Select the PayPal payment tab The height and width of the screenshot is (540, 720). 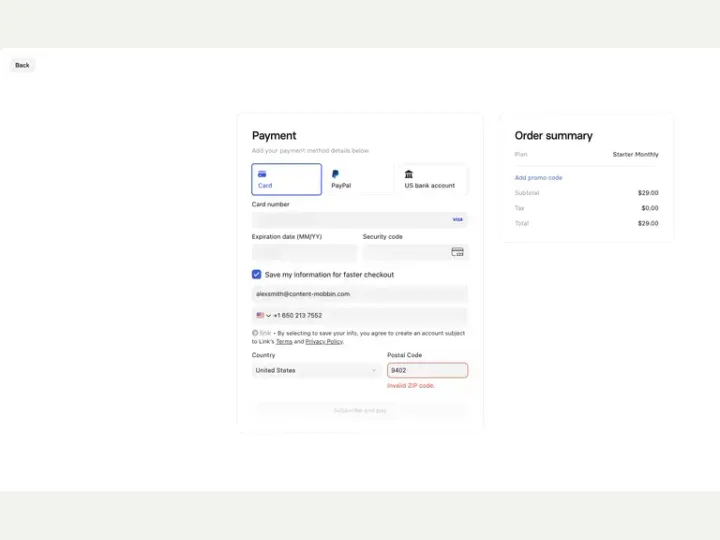359,179
